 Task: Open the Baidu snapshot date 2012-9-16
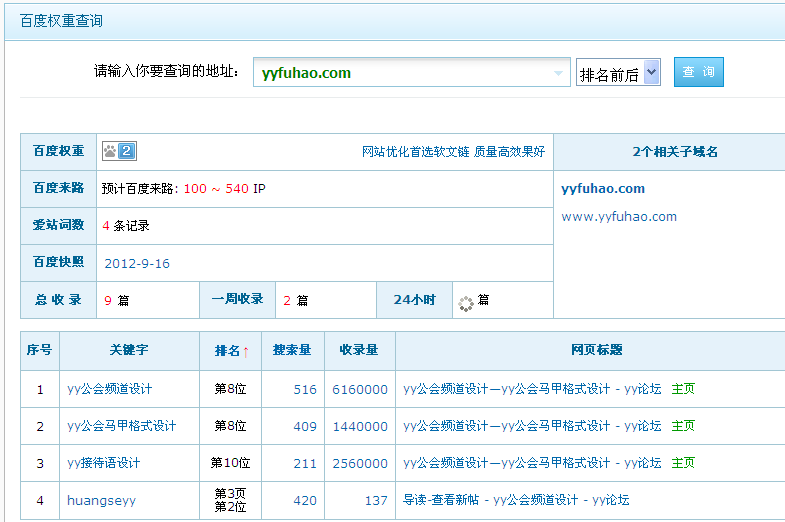coord(137,264)
